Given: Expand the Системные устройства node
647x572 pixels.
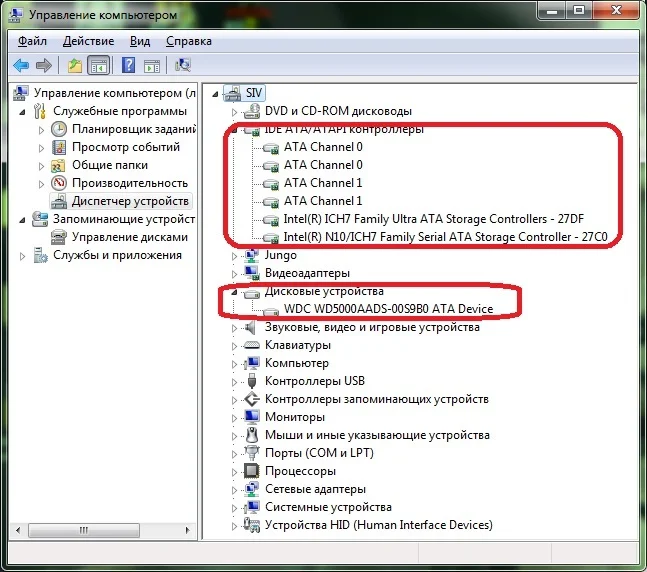Looking at the screenshot, I should tap(234, 508).
